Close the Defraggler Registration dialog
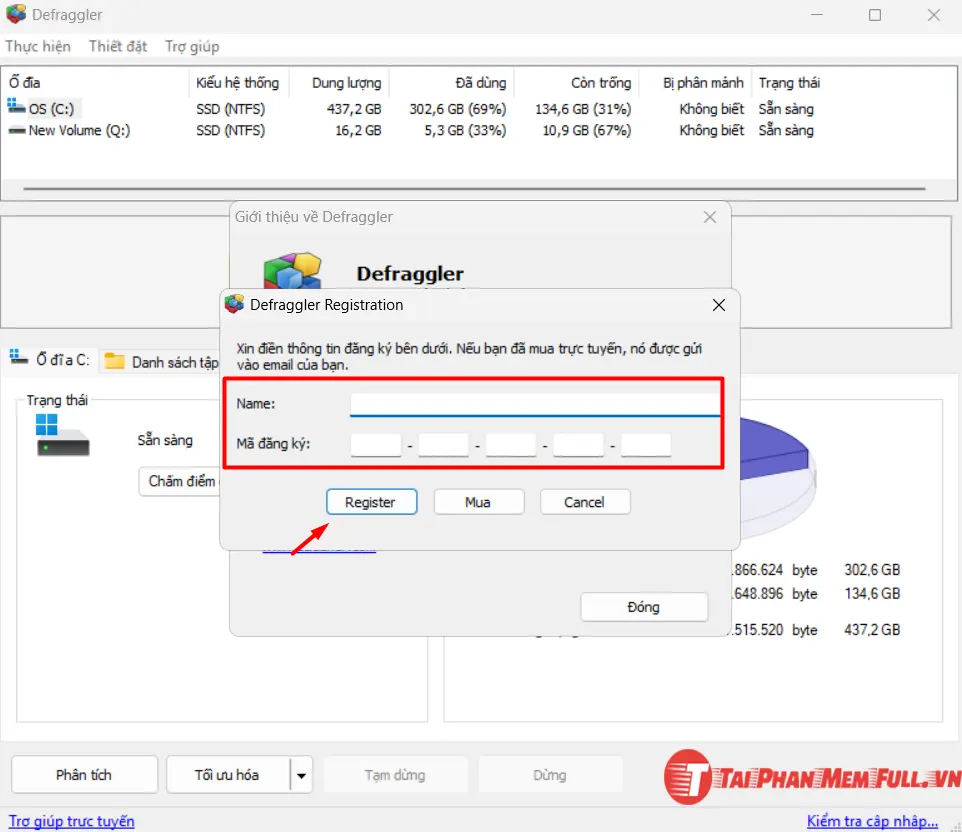Screen dimensions: 962x832 click(x=718, y=305)
